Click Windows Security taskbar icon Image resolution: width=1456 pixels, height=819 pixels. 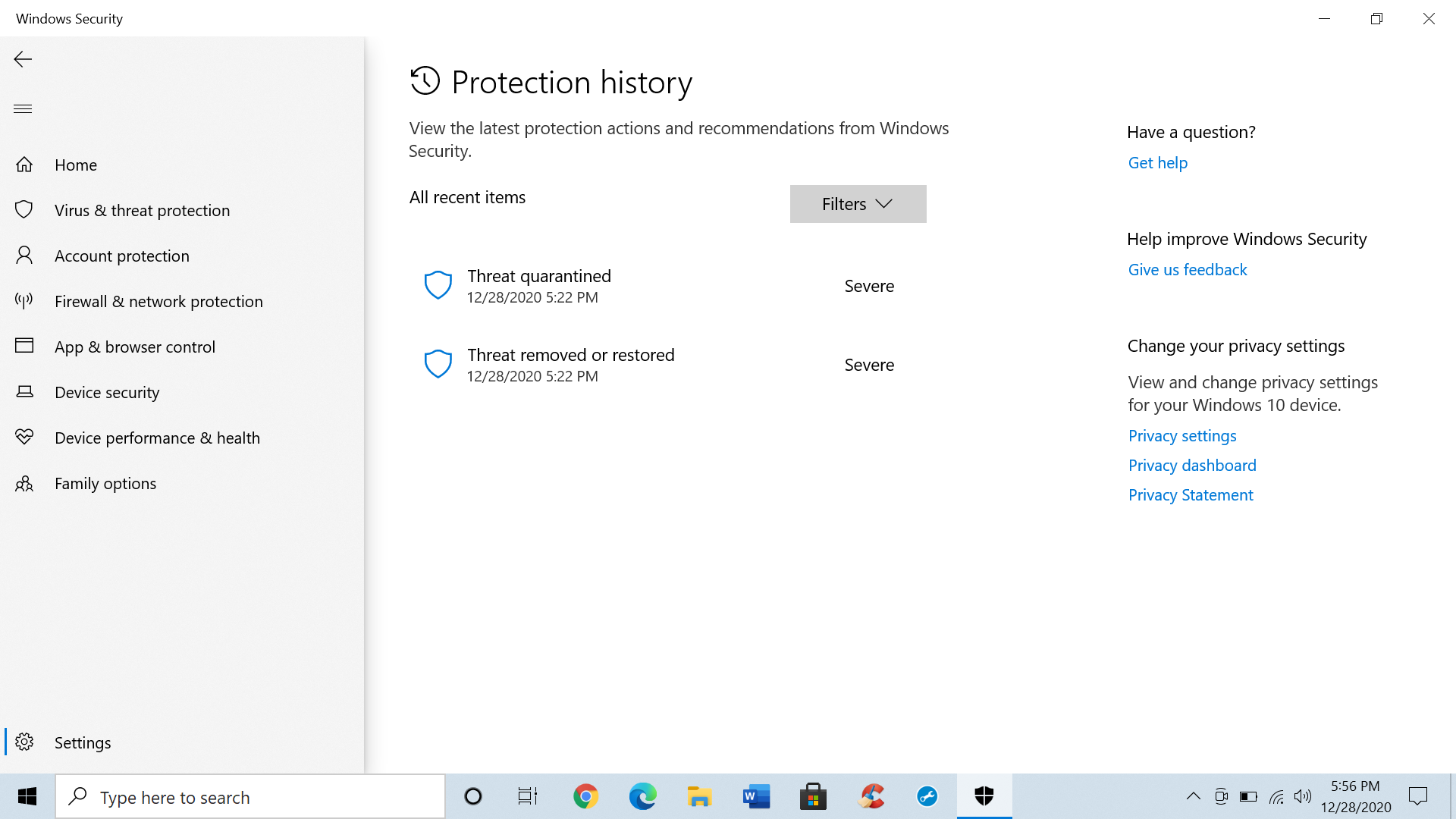[984, 796]
